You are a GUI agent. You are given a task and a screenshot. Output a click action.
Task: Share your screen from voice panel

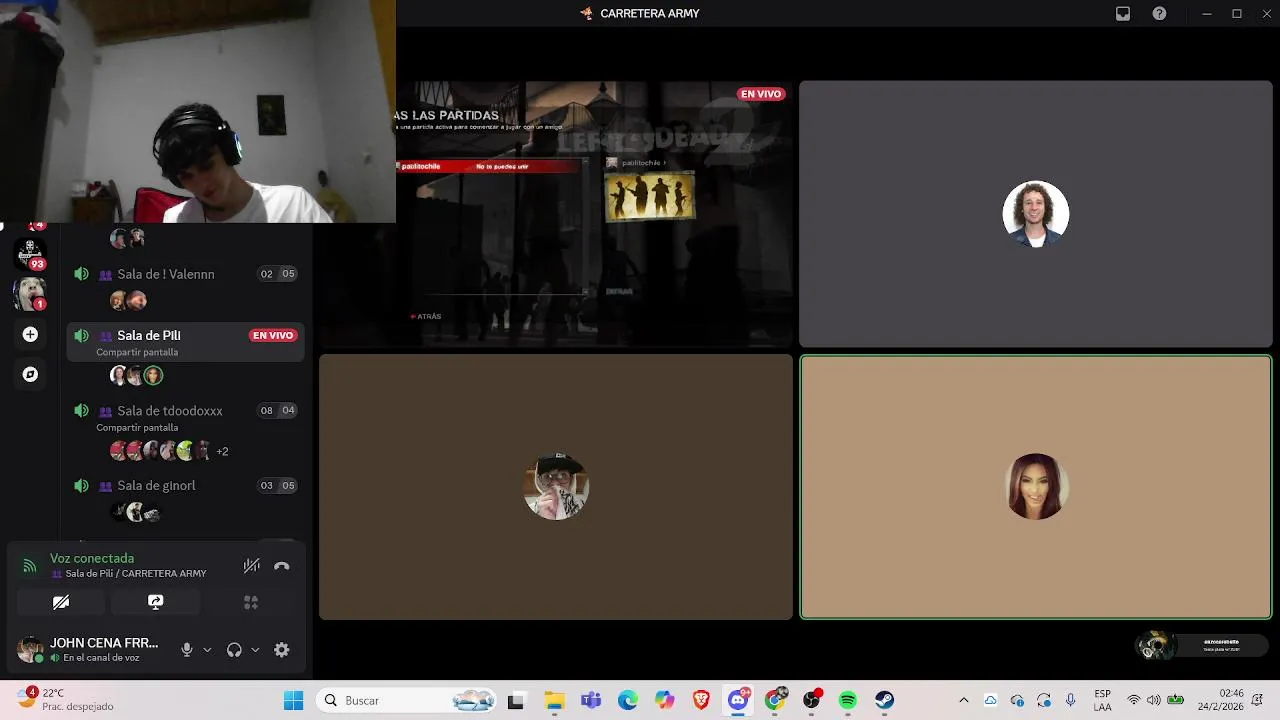point(155,602)
